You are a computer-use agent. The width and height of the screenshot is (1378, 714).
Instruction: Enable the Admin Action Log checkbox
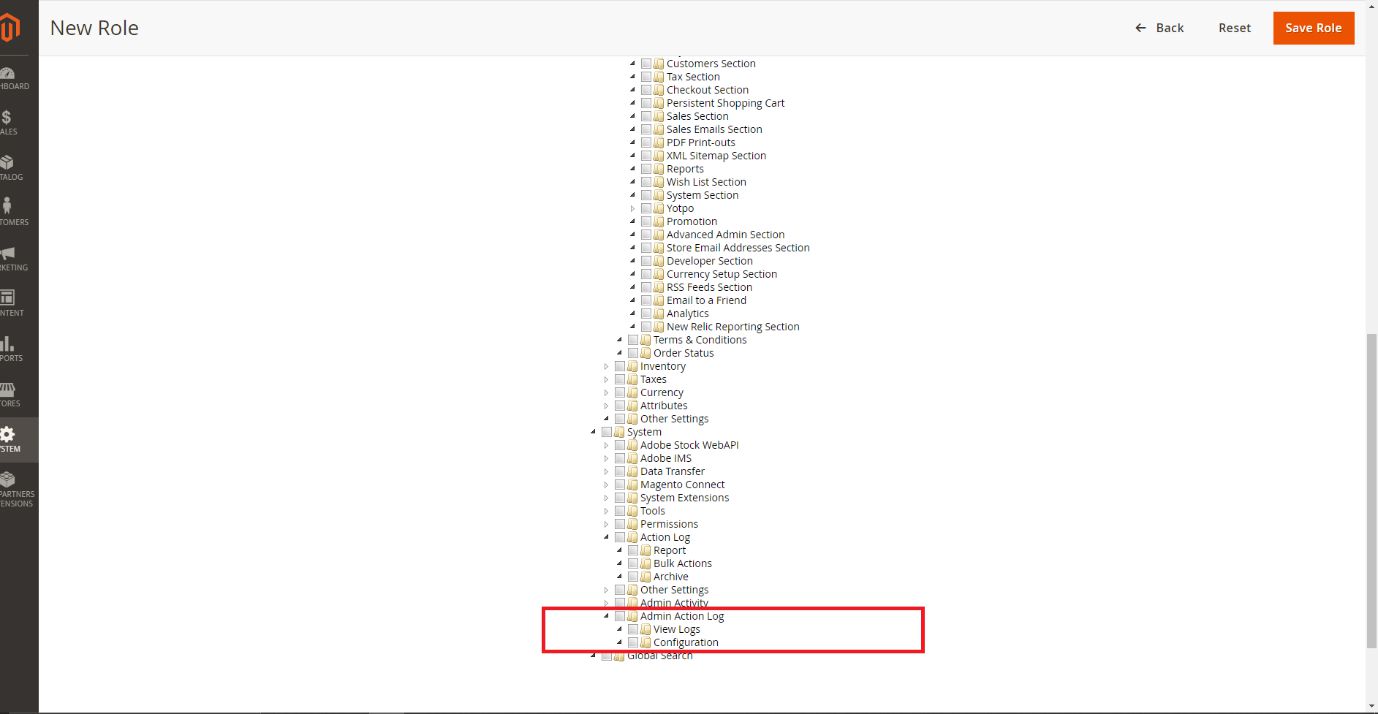click(x=620, y=617)
